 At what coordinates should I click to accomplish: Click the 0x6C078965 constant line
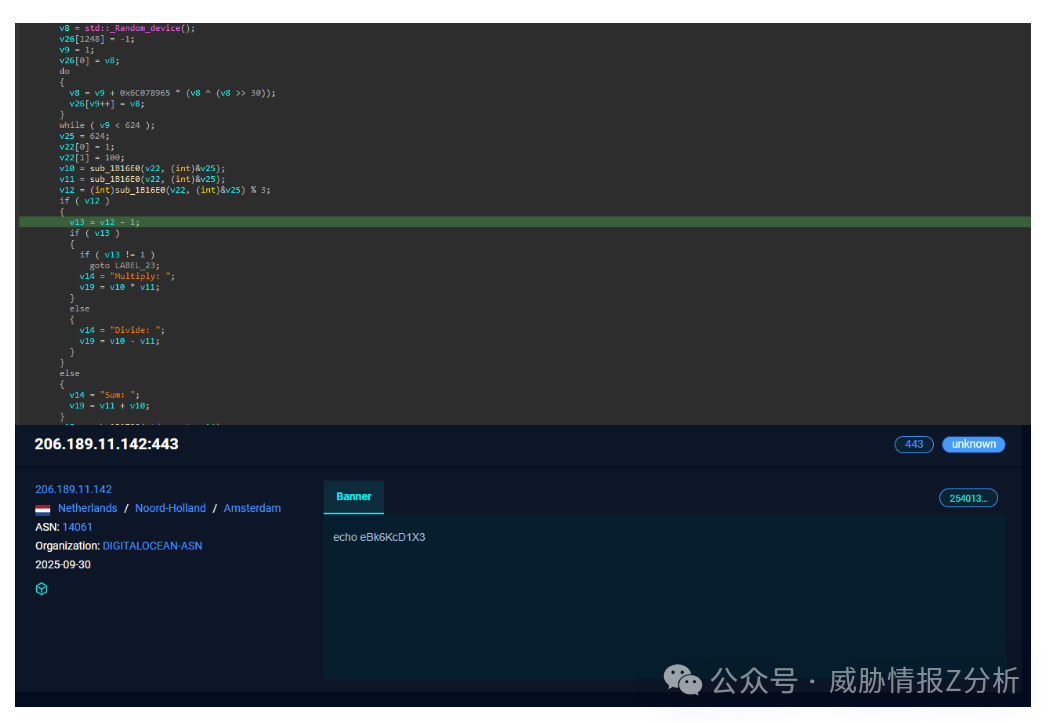point(173,93)
